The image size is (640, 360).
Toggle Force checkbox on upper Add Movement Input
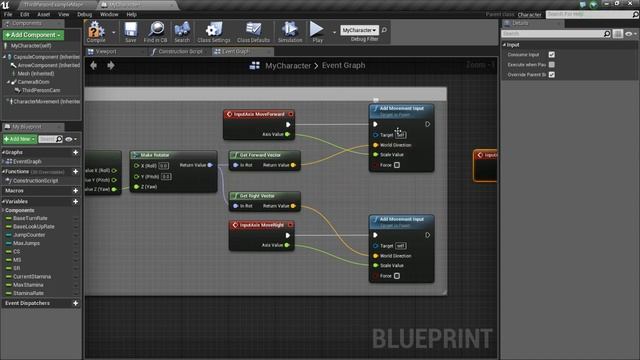coord(397,165)
